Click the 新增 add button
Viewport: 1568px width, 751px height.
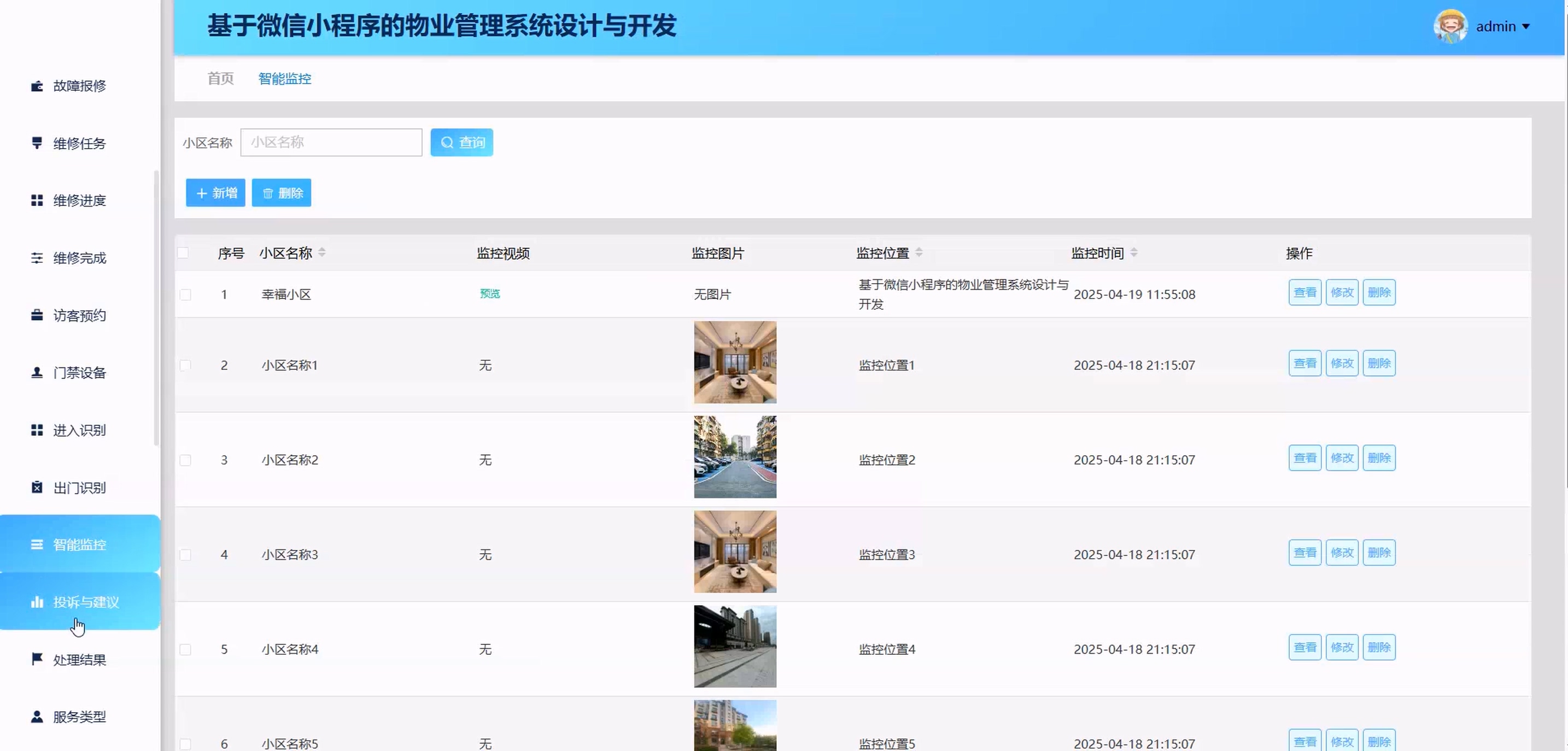tap(215, 193)
